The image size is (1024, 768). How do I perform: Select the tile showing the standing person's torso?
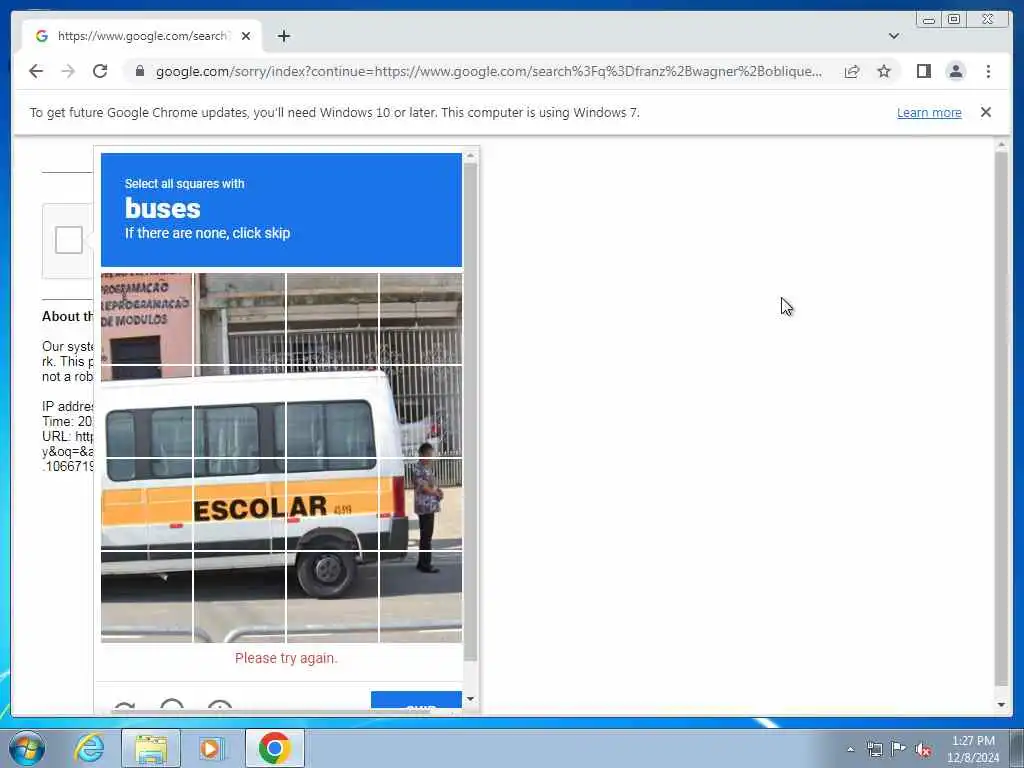(421, 504)
